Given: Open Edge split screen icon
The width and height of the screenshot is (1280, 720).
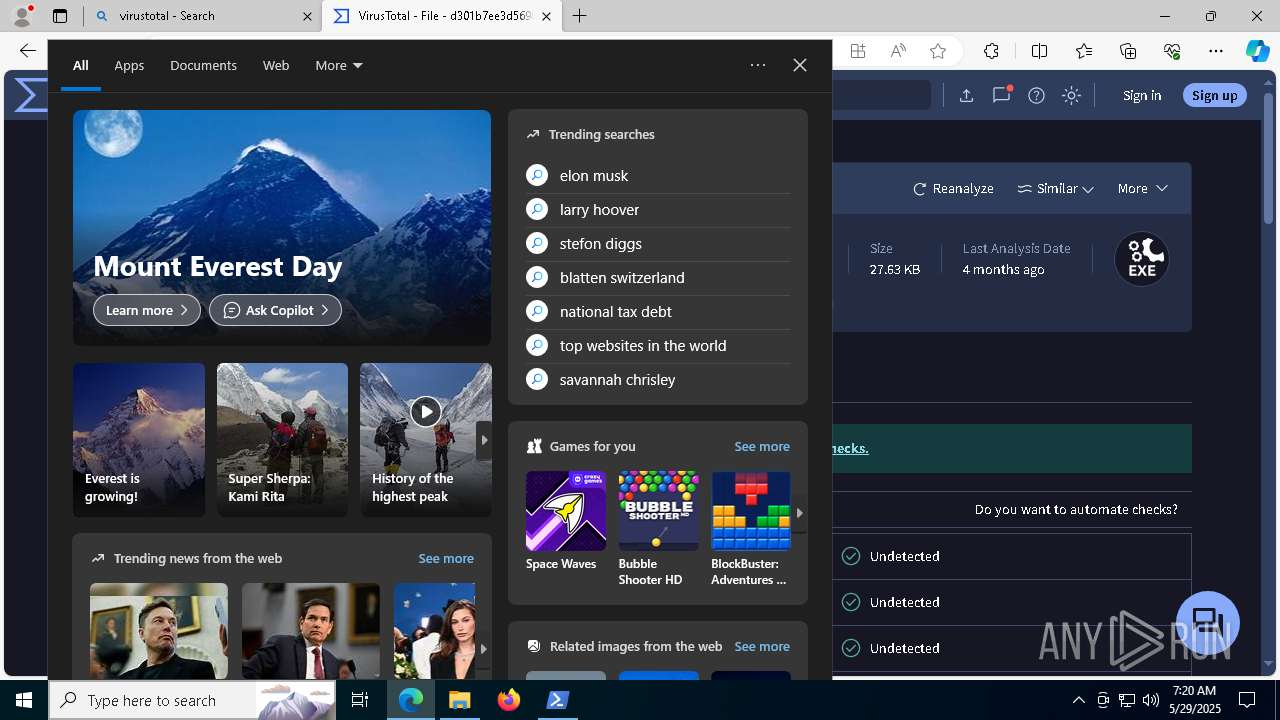Looking at the screenshot, I should point(1039,51).
